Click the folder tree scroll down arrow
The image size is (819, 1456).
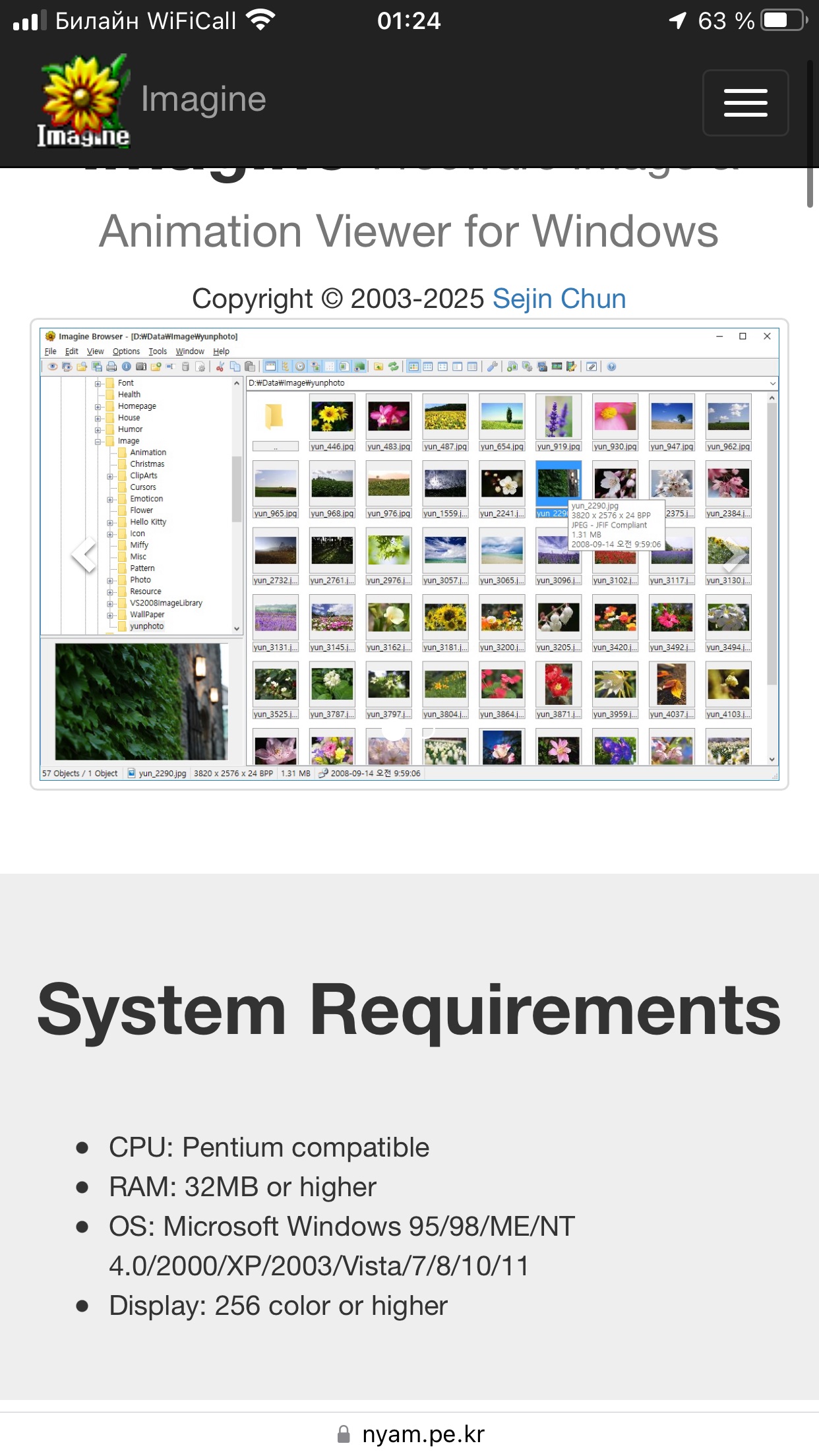pos(237,629)
